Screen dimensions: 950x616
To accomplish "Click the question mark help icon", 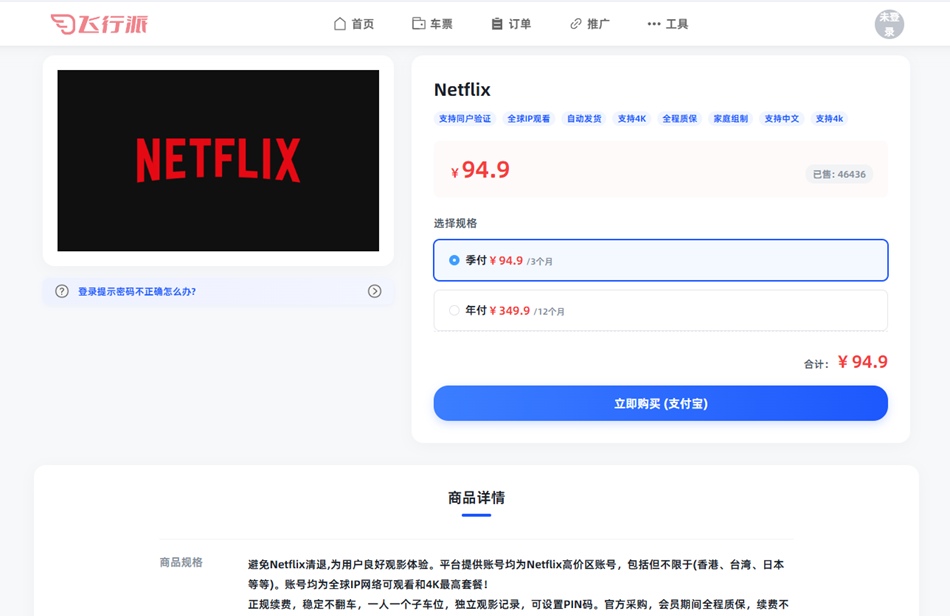I will click(62, 291).
